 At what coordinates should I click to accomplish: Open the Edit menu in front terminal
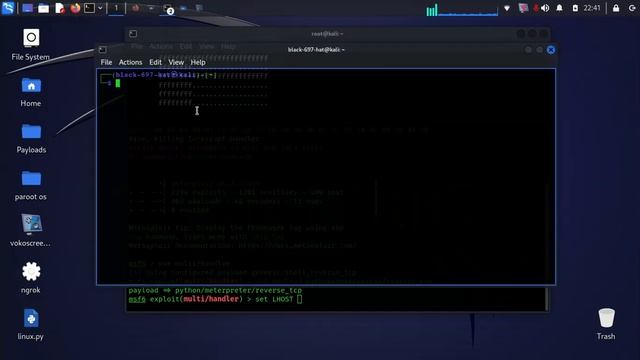click(x=155, y=62)
